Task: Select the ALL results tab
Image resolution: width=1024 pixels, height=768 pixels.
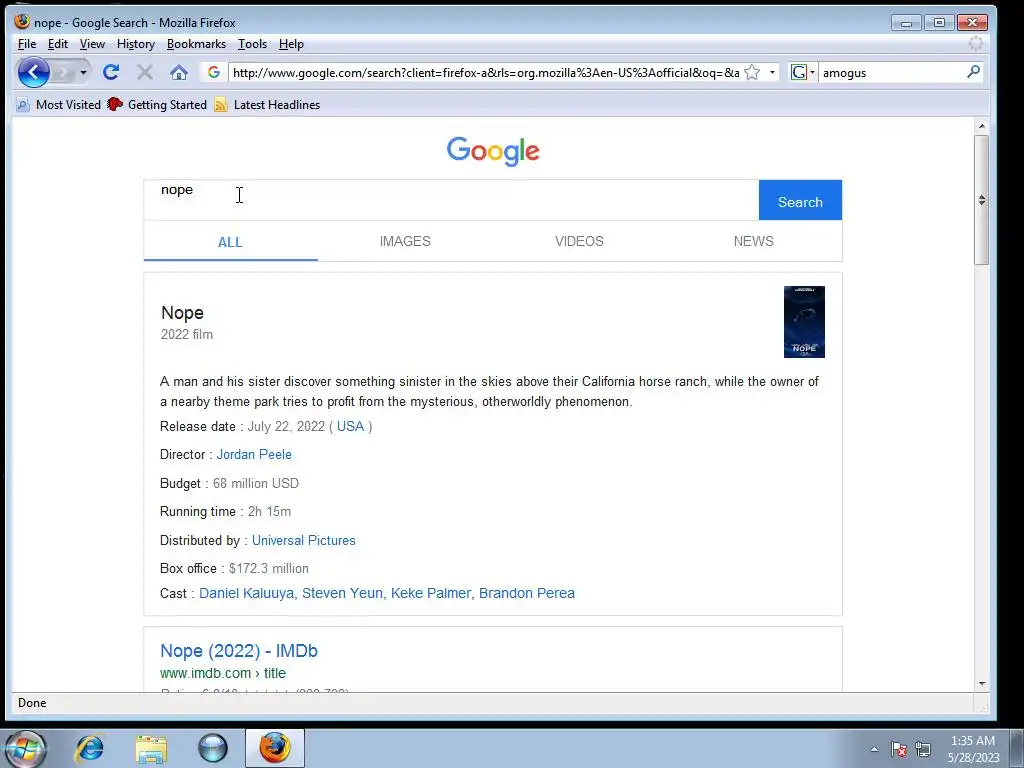Action: tap(230, 242)
